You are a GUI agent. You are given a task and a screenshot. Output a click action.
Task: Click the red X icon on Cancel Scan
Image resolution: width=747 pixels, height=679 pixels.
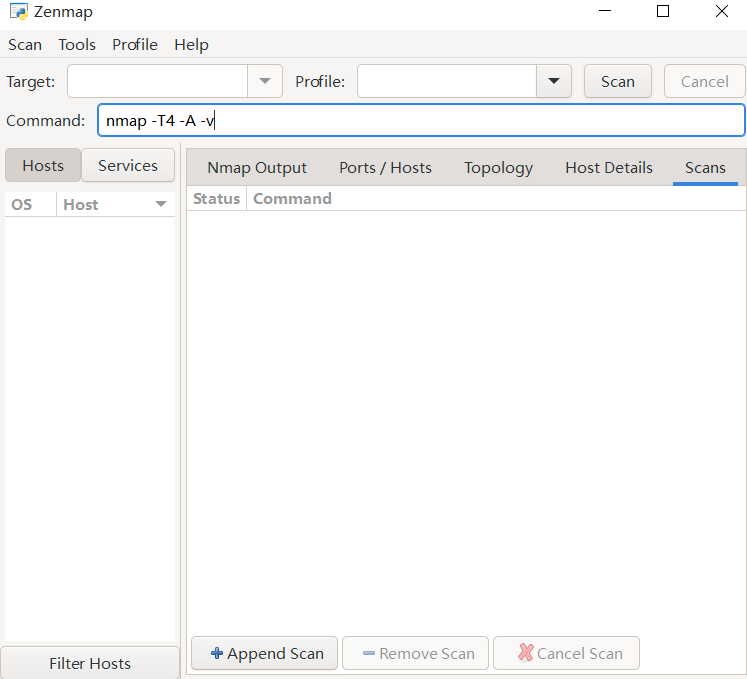coord(526,652)
